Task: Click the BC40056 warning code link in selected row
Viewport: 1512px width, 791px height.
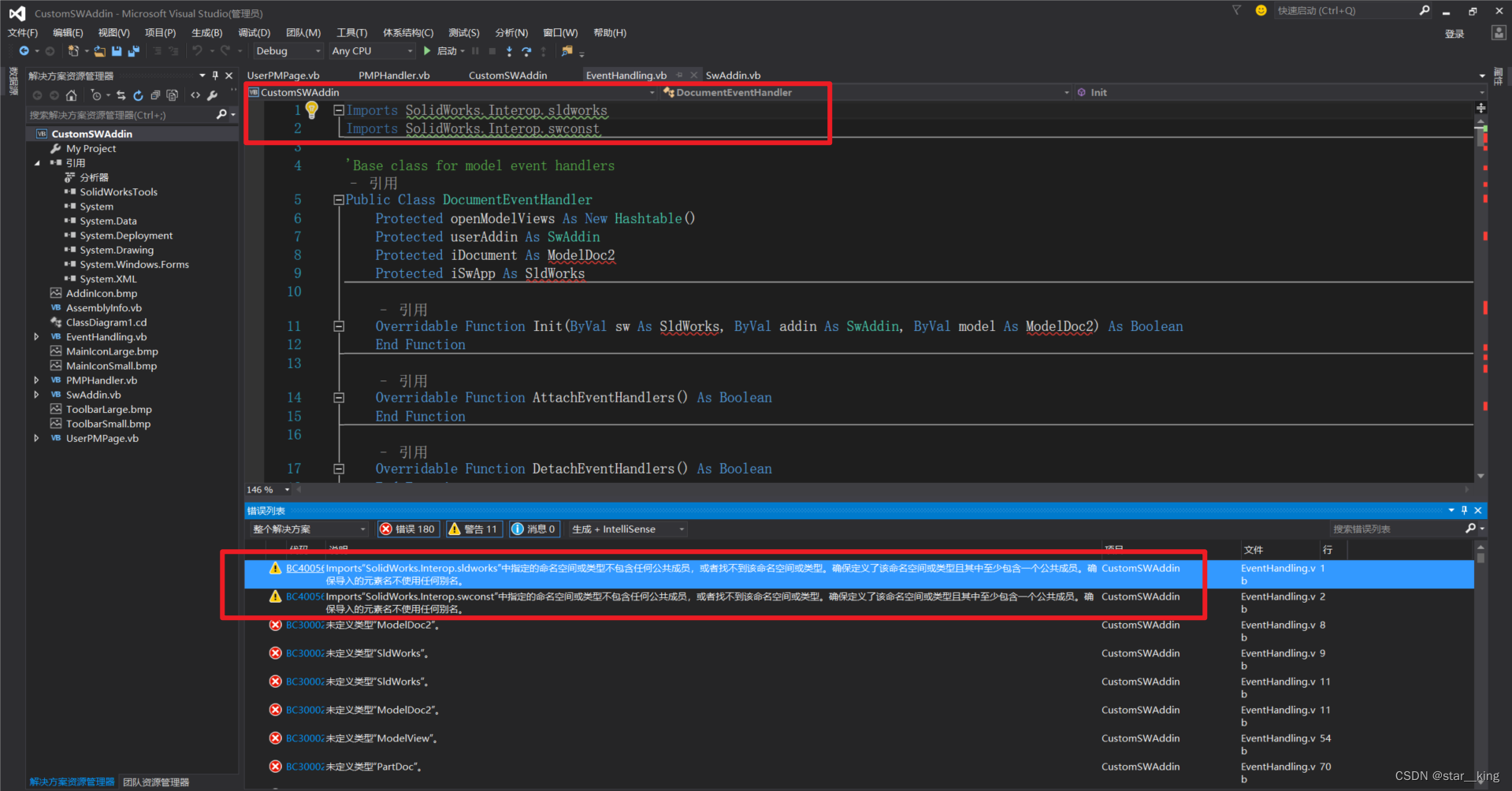Action: coord(305,568)
